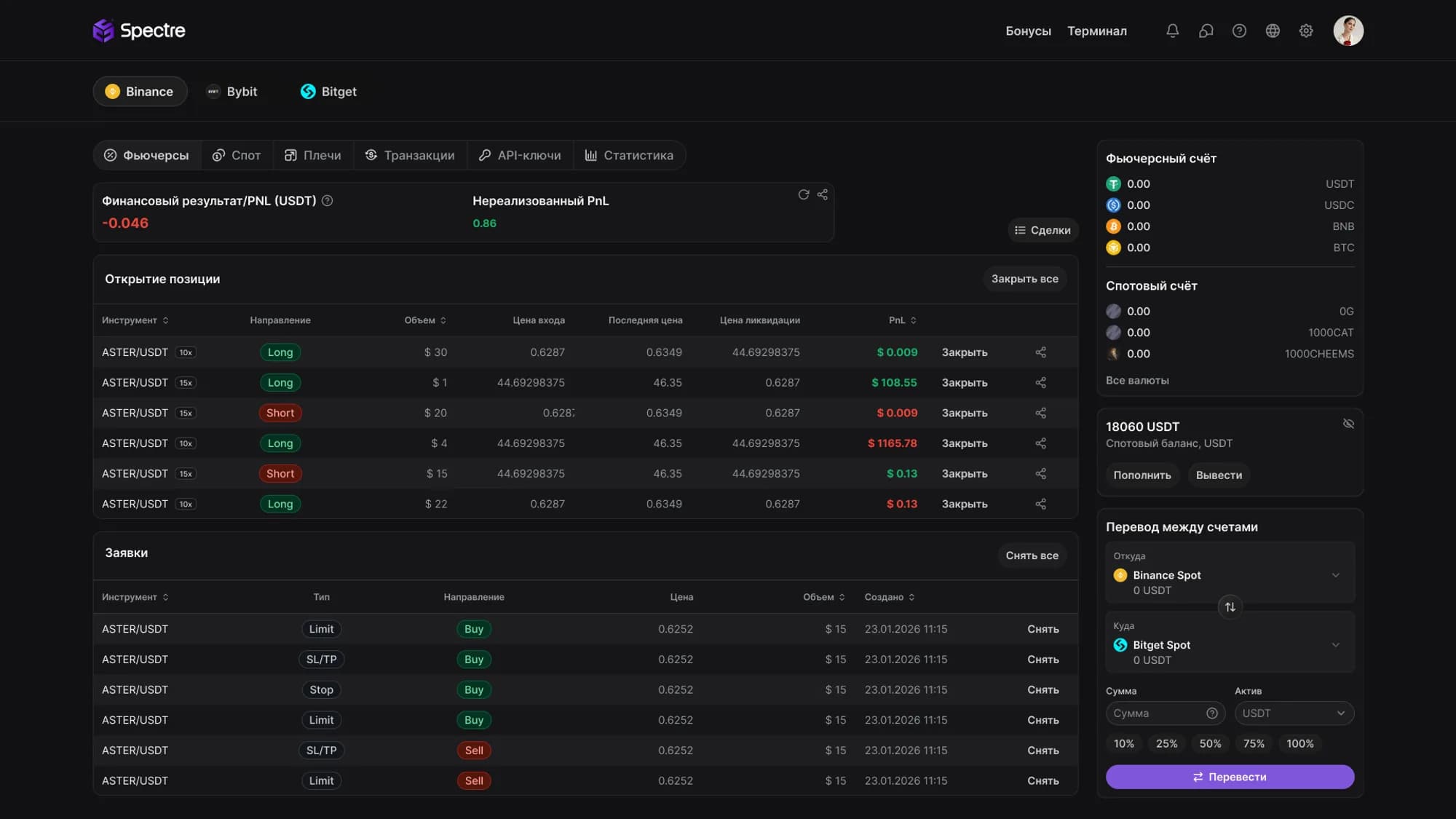1456x819 pixels.
Task: Open the Все валюты link
Action: 1137,381
